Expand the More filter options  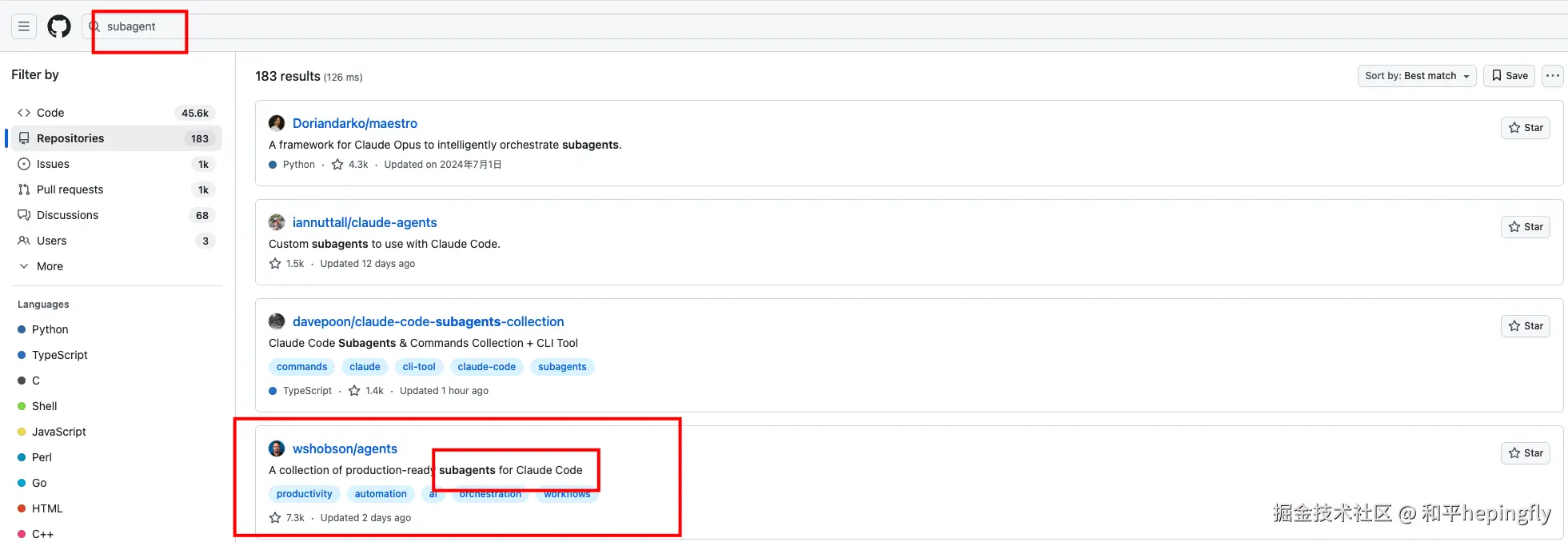[x=115, y=266]
